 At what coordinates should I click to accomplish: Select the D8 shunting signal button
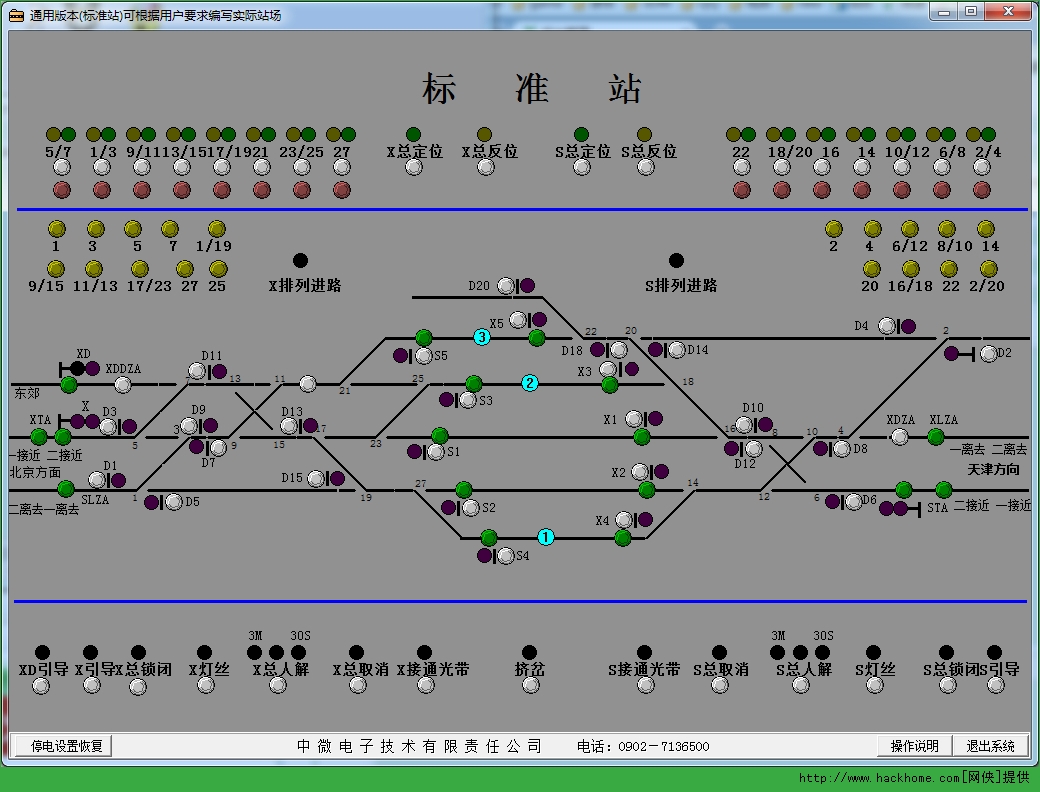tap(842, 449)
